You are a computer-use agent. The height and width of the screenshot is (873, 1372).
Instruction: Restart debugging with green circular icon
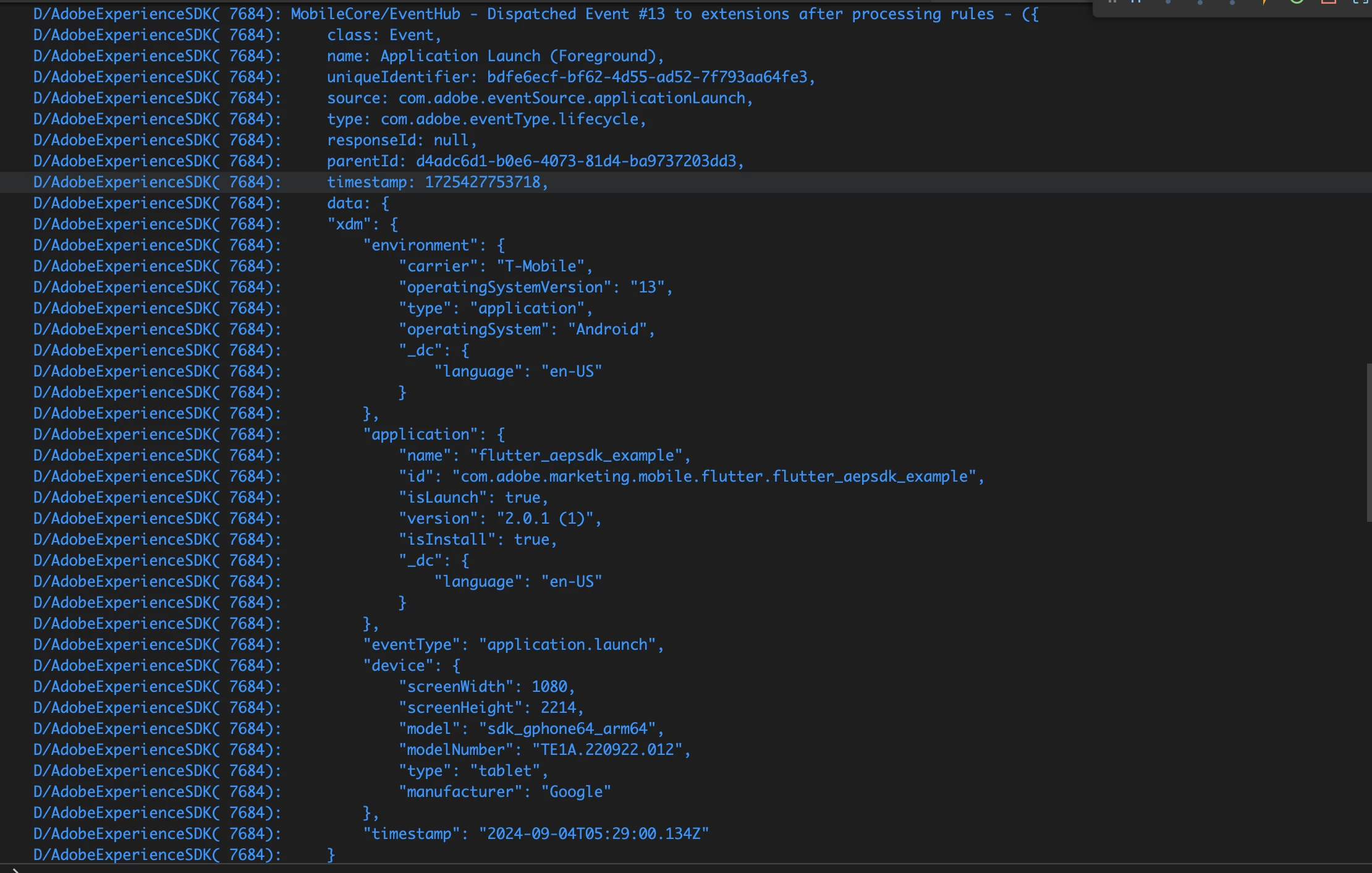[1297, 2]
